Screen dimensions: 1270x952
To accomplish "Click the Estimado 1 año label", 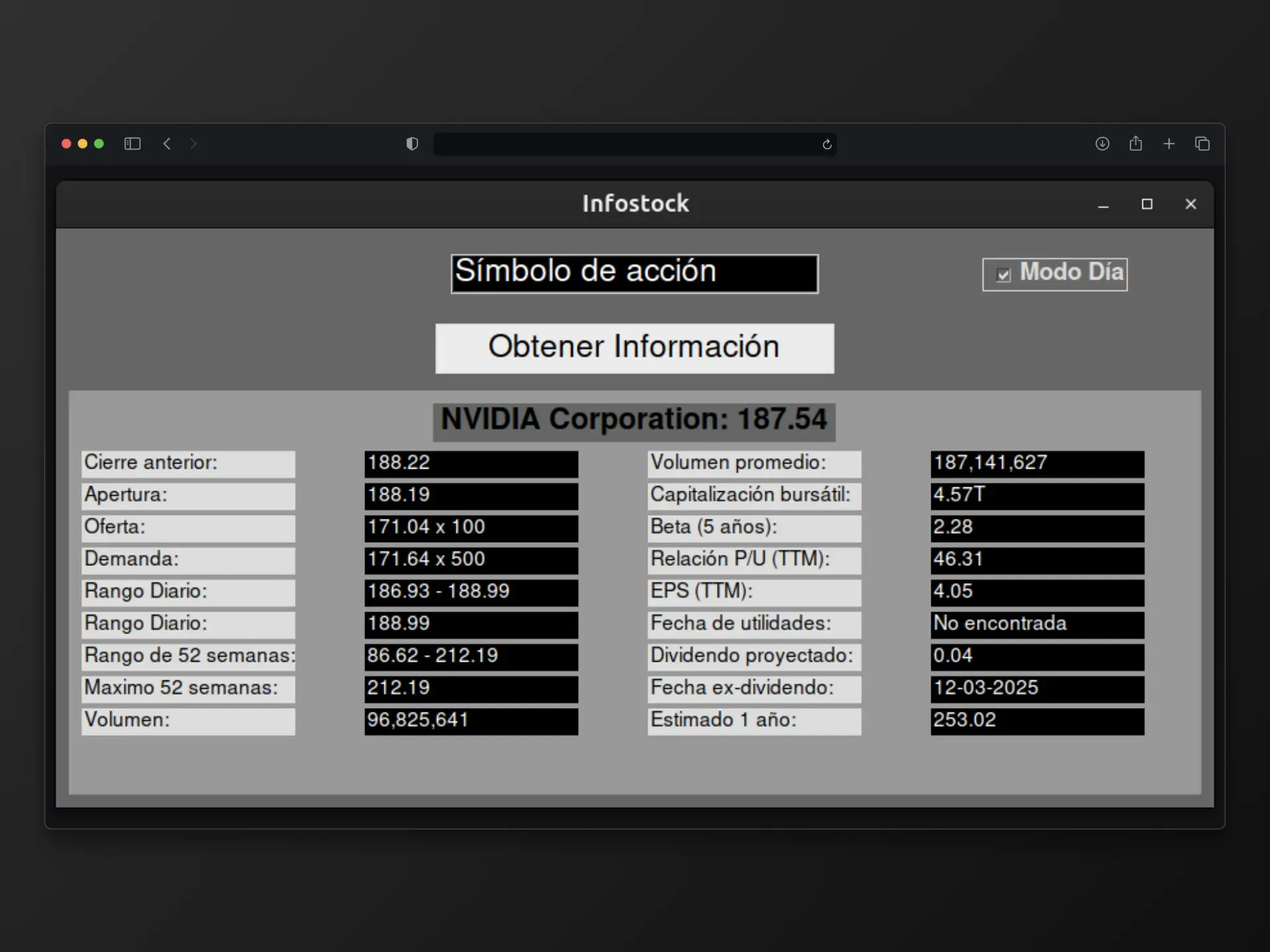I will click(755, 722).
